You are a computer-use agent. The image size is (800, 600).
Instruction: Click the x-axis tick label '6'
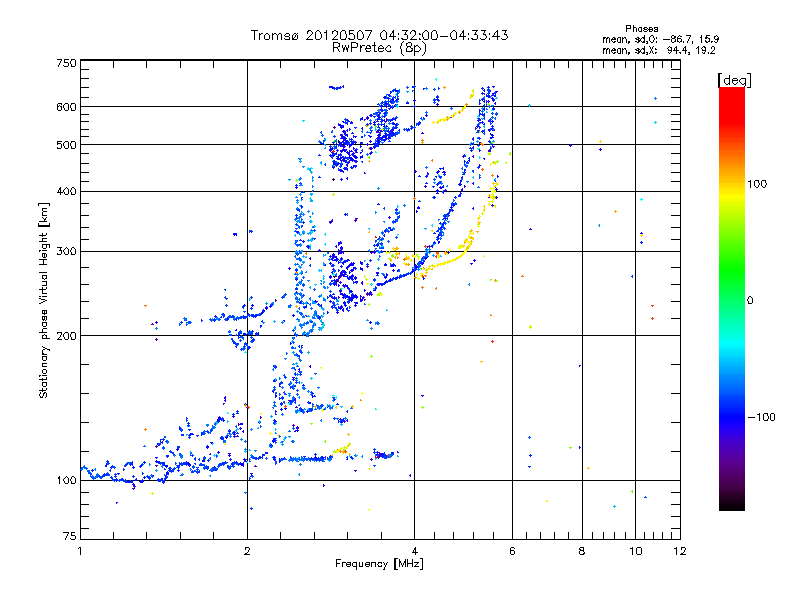[x=512, y=551]
